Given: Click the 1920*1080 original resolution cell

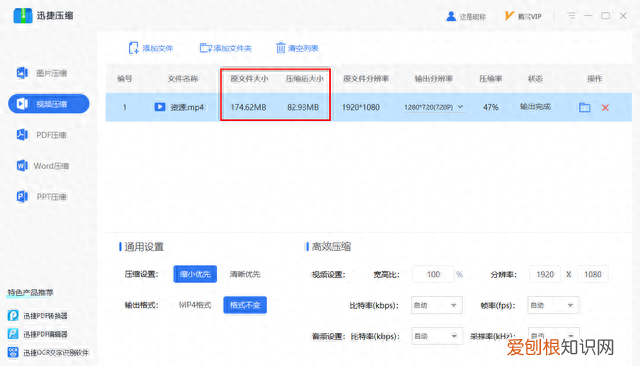Looking at the screenshot, I should [x=361, y=107].
